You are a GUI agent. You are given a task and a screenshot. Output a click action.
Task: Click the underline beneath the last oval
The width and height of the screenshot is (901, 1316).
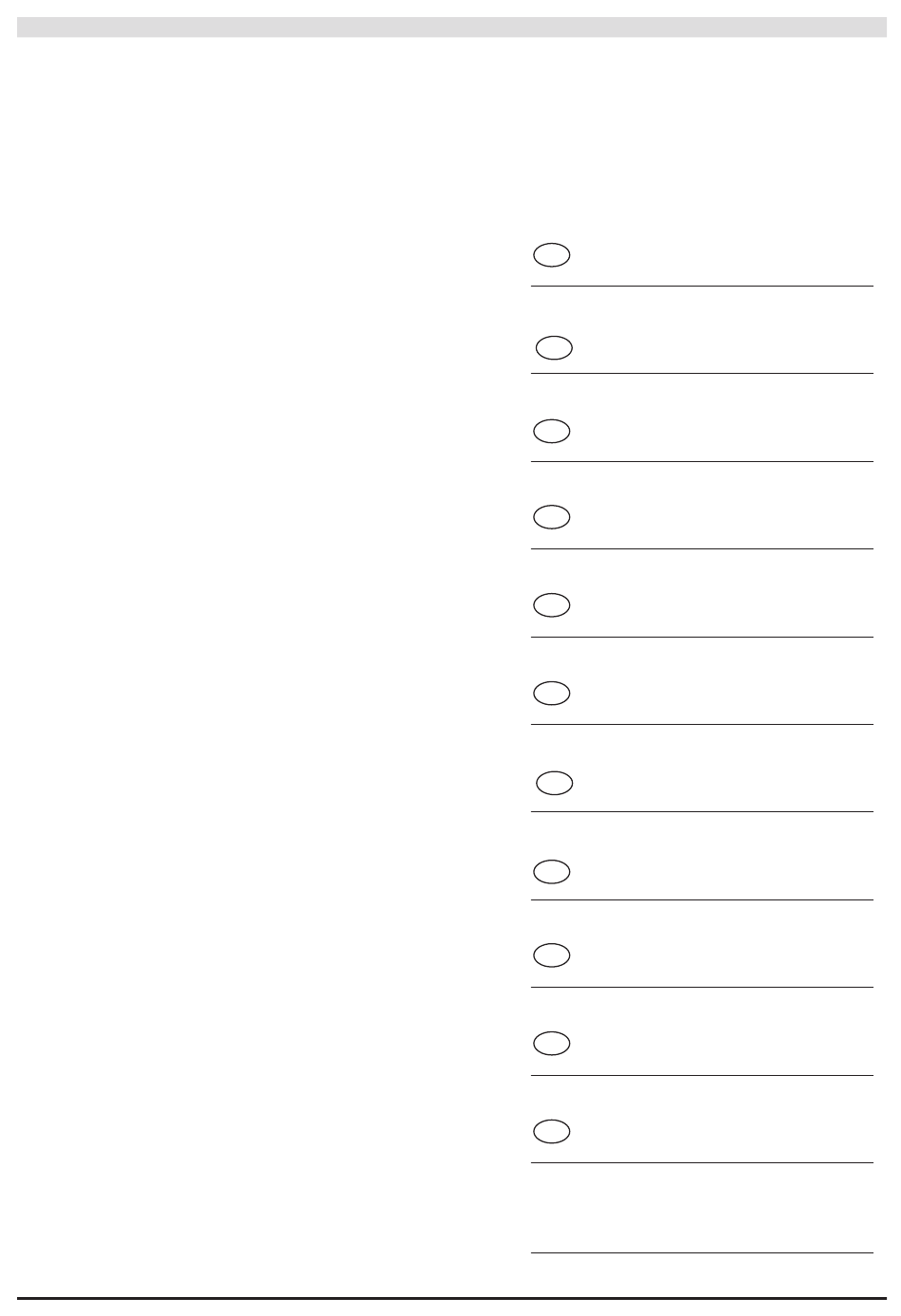pyautogui.click(x=702, y=1162)
